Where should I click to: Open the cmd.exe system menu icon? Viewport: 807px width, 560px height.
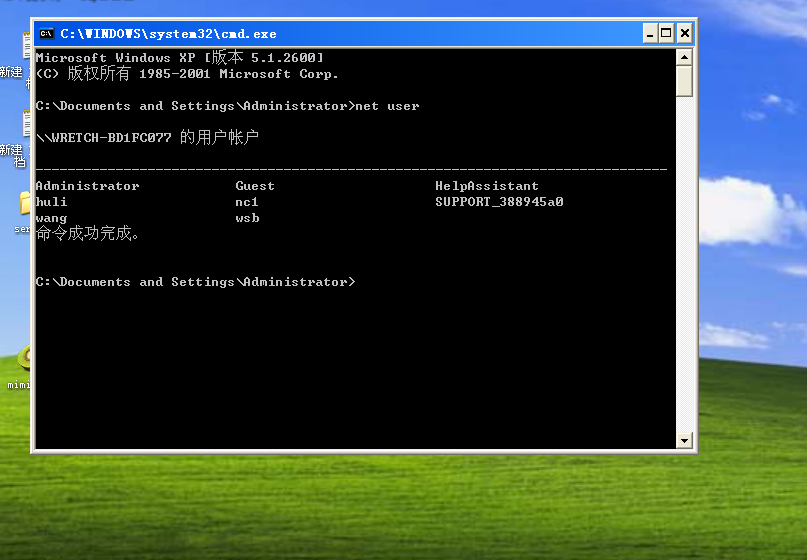(46, 34)
